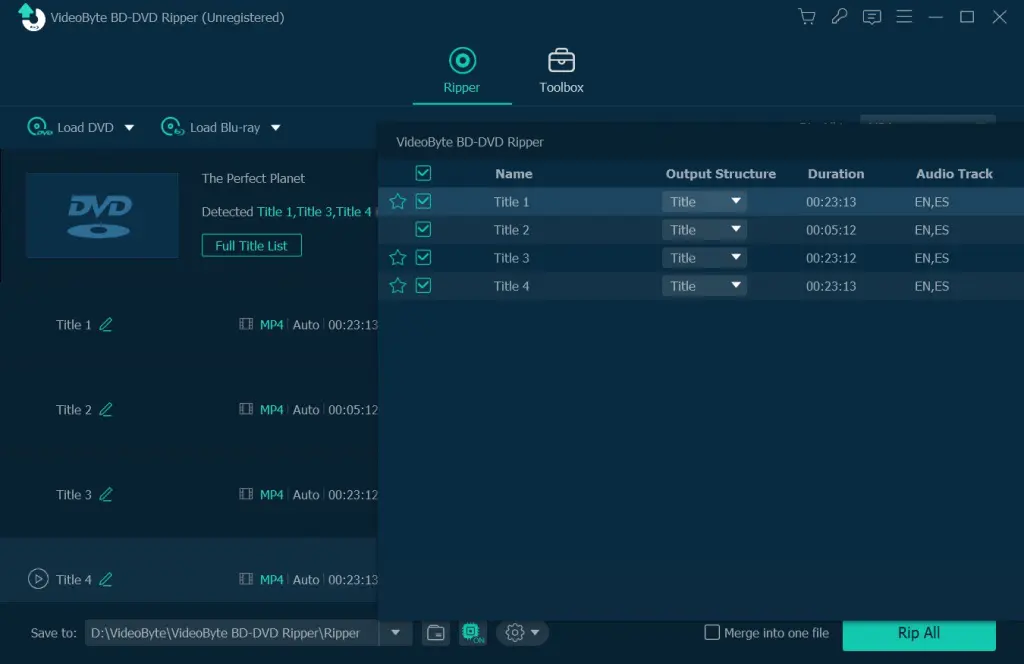Toggle the select-all checkbox in header
This screenshot has width=1024, height=664.
423,173
